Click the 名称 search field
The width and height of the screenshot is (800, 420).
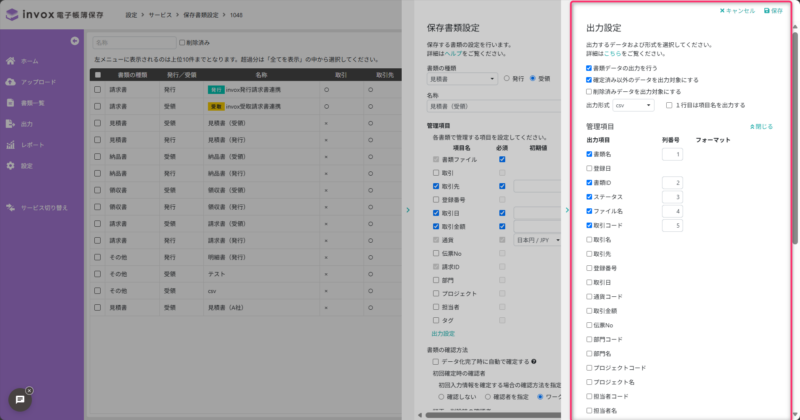[134, 43]
